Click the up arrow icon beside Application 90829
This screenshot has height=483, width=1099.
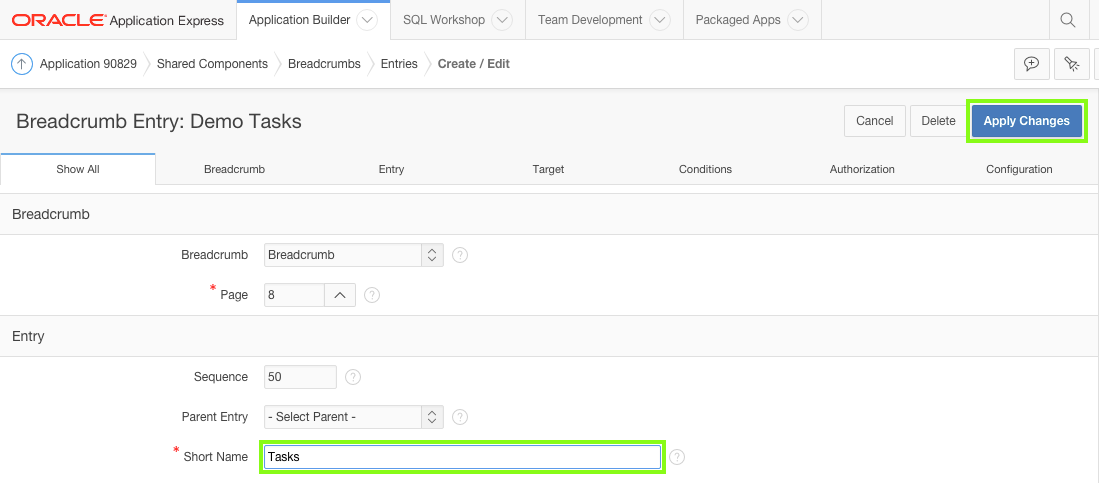point(22,64)
